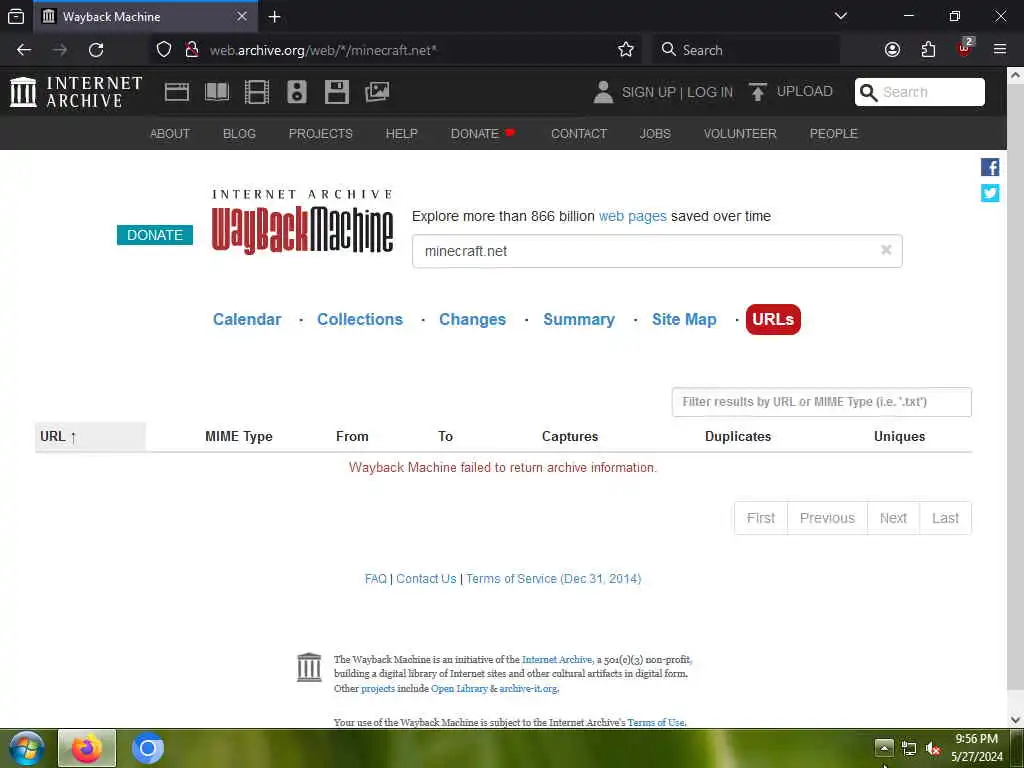The height and width of the screenshot is (768, 1024).
Task: Open the Web archive icon
Action: pos(176,92)
